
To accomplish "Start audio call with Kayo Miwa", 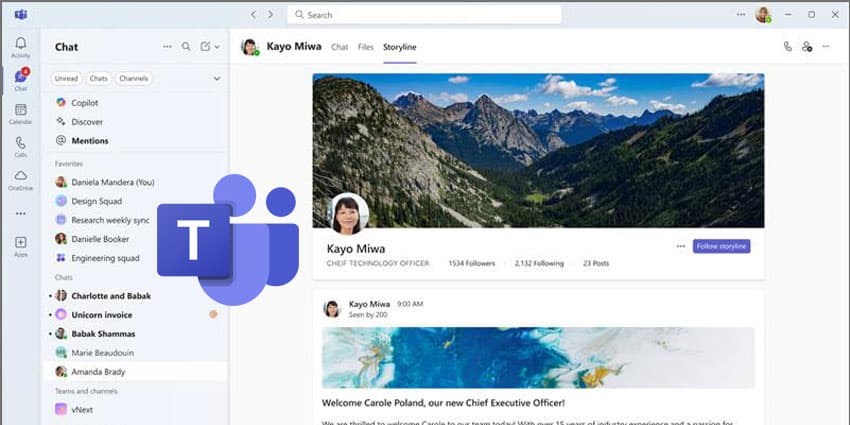I will (x=788, y=47).
